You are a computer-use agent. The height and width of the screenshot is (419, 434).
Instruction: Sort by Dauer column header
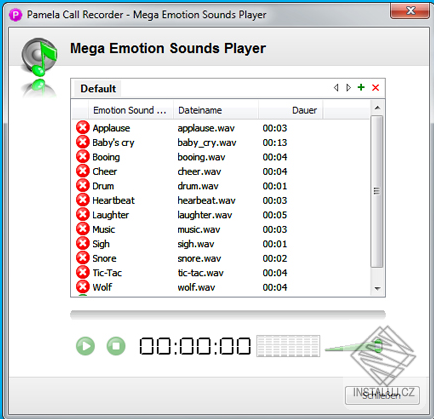(290, 110)
